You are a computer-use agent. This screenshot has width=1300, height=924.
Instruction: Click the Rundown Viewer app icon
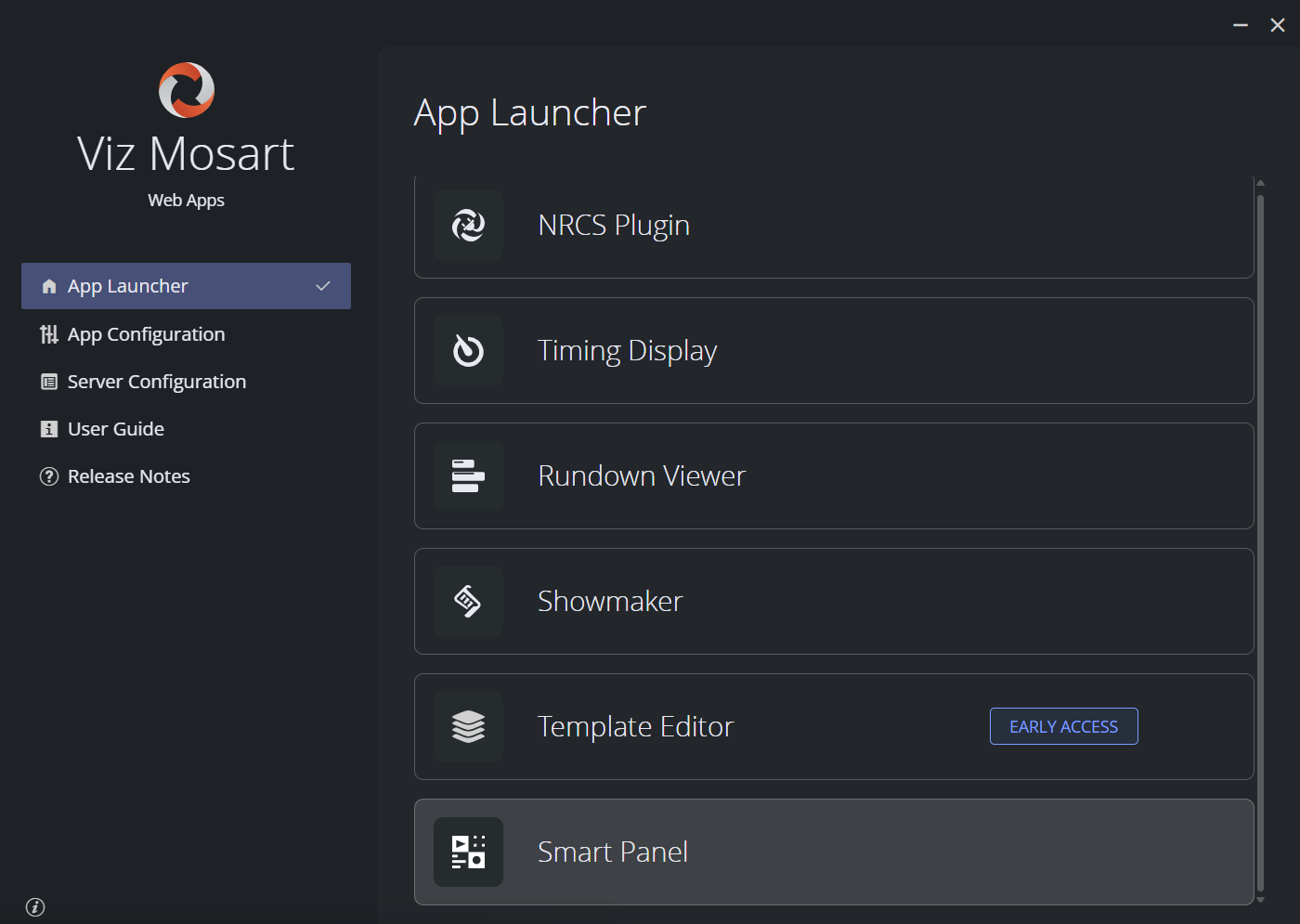coord(468,476)
